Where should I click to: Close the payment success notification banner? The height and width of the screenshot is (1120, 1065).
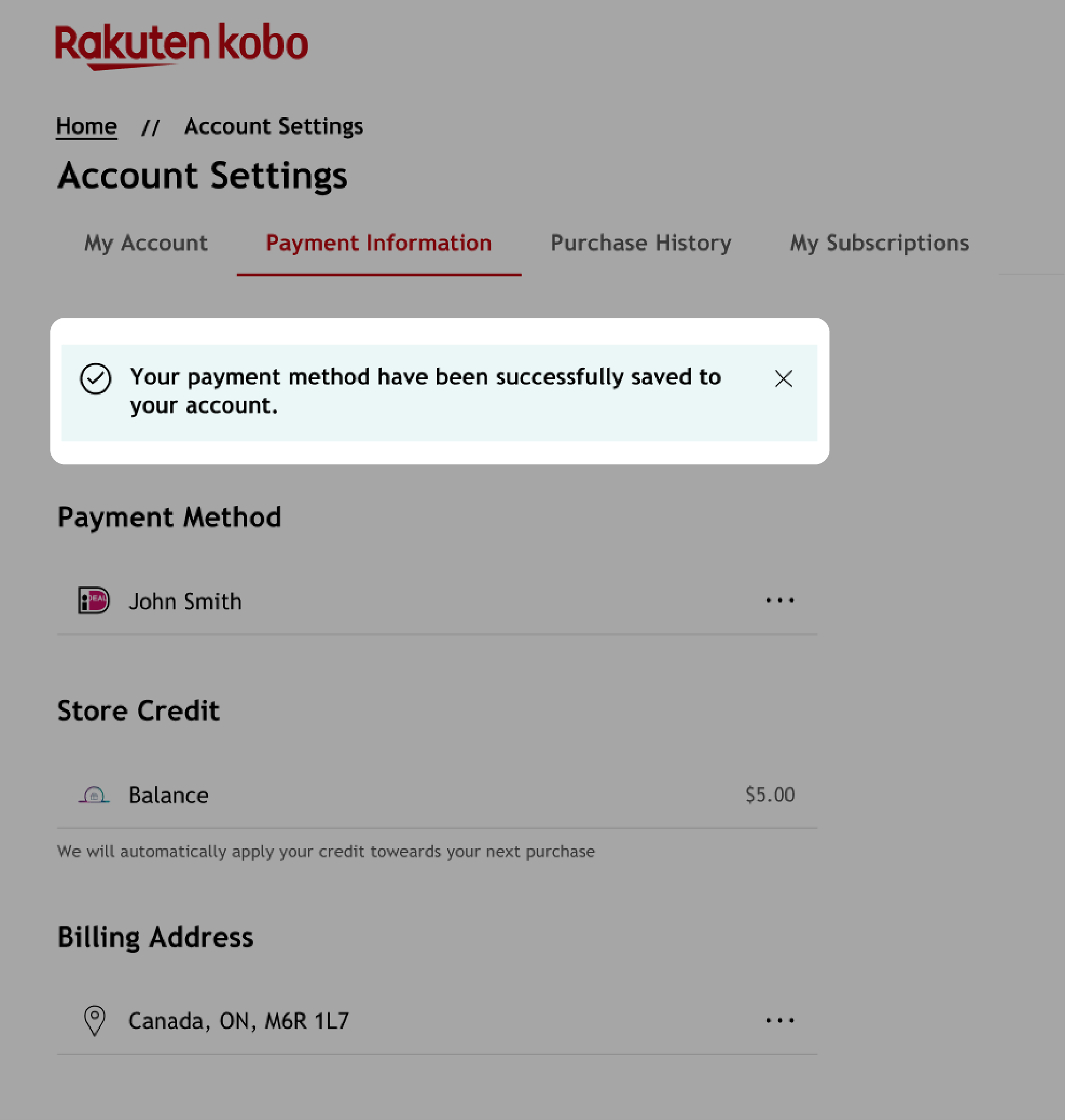point(783,378)
